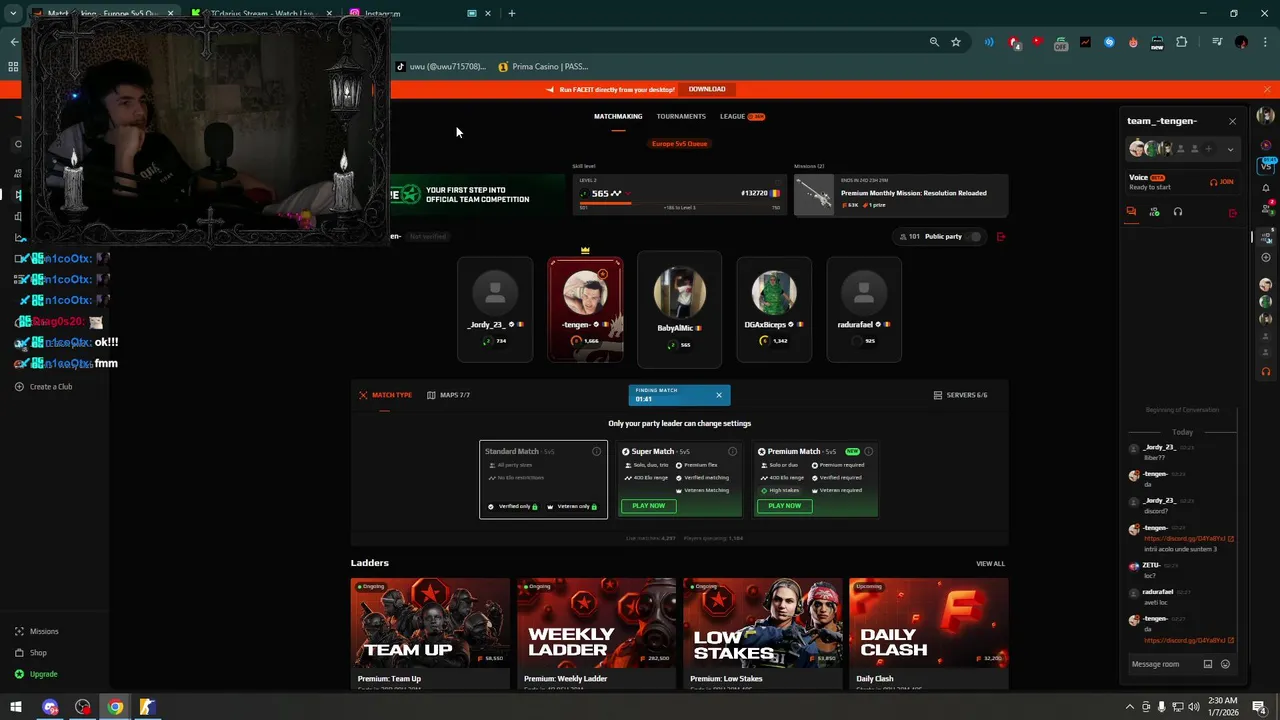Go to the Tournaments tab
Image resolution: width=1280 pixels, height=720 pixels.
pyautogui.click(x=681, y=117)
